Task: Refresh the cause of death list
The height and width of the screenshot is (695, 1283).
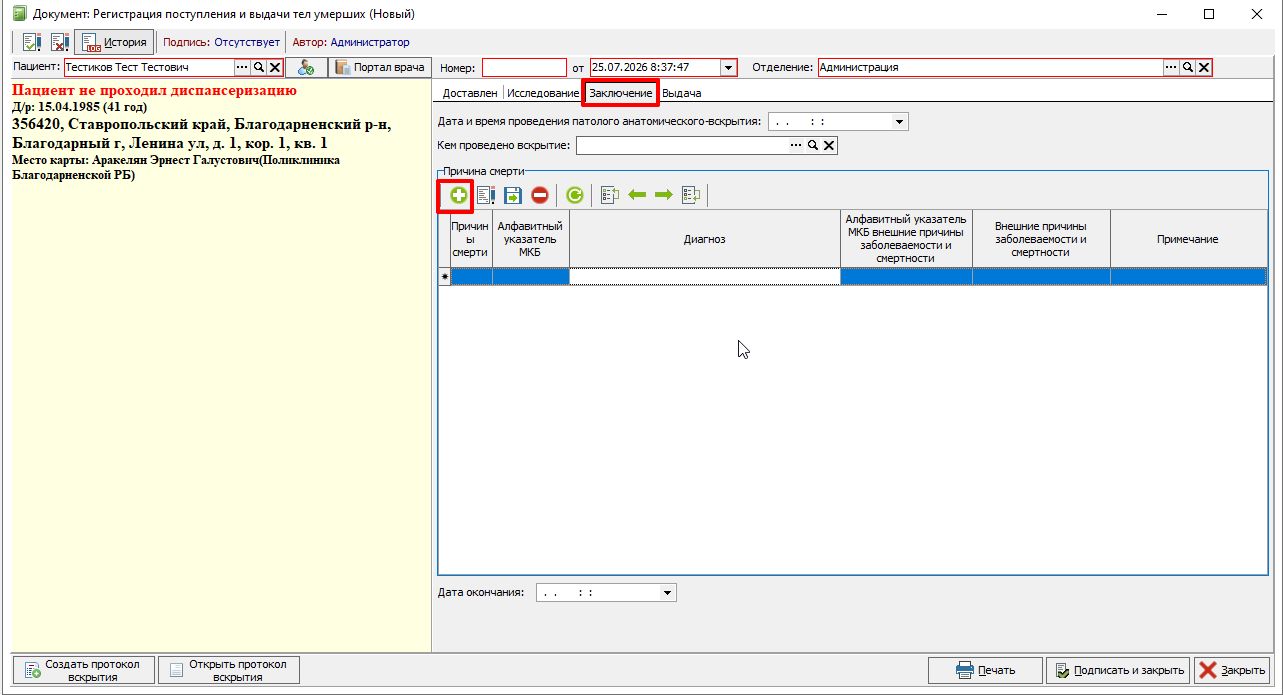Action: [x=574, y=195]
